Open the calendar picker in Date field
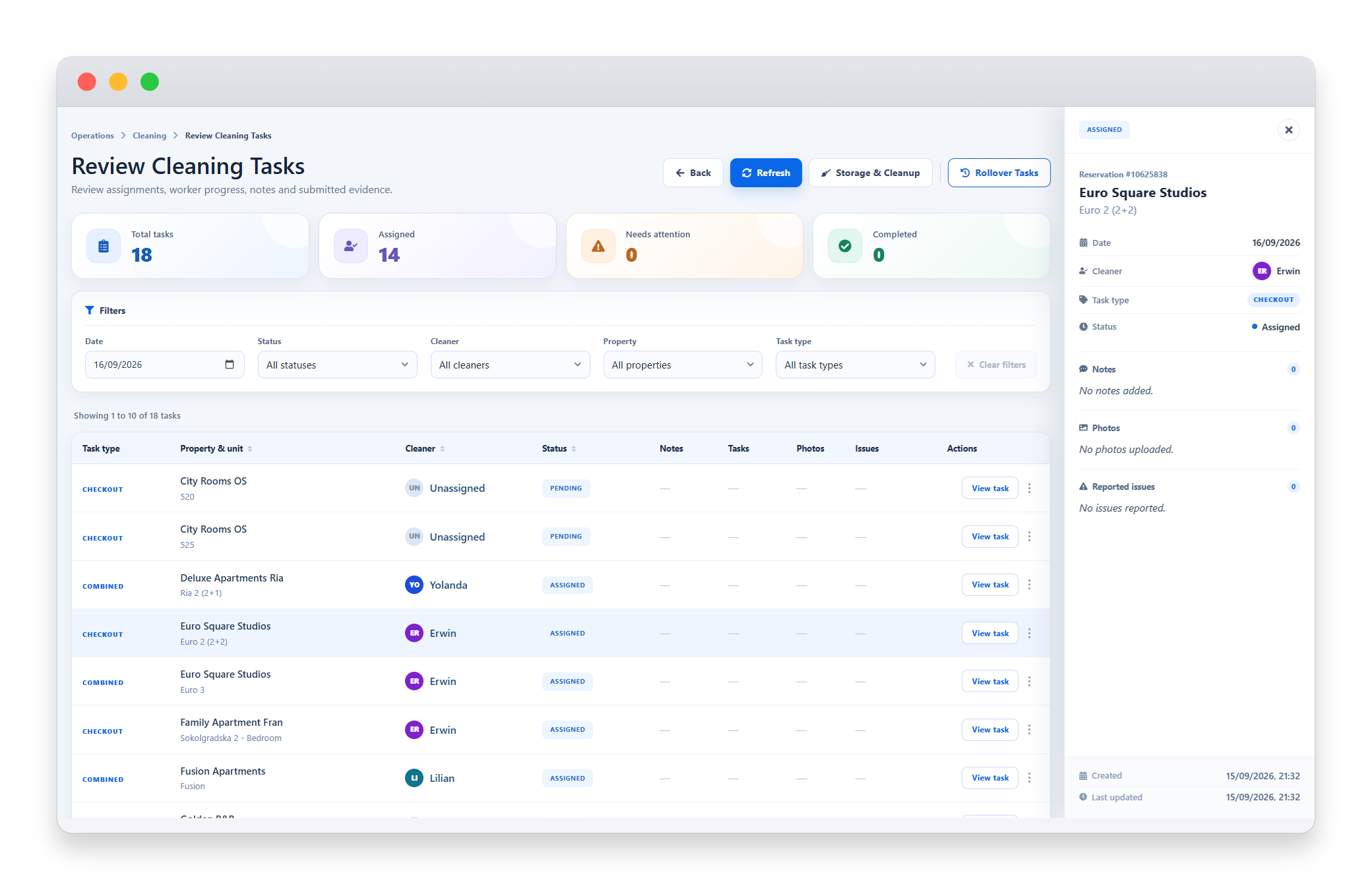 (230, 365)
